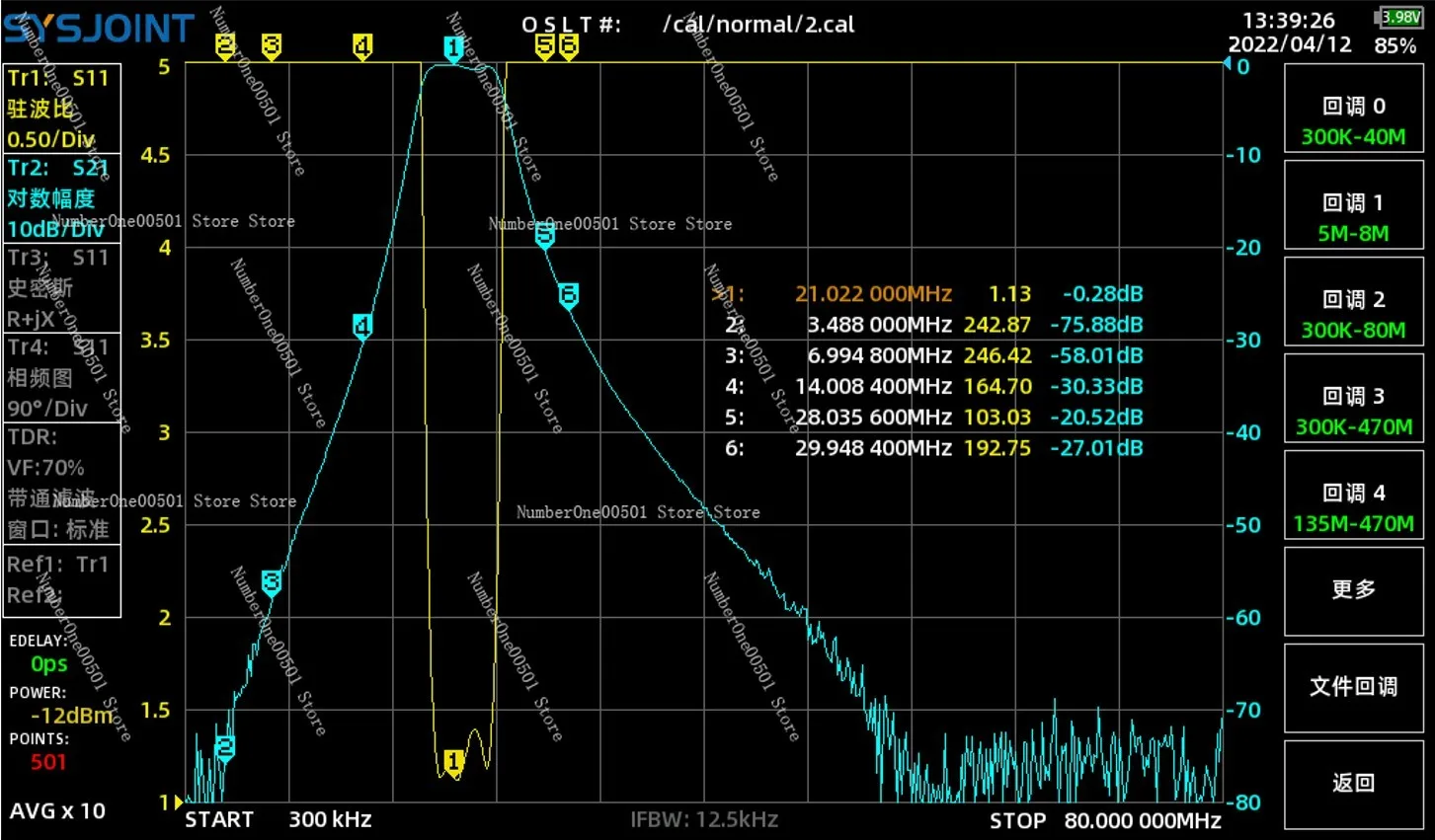Screen dimensions: 1435x840
Task: Select yellow marker 2 at the top of the chart
Action: click(x=225, y=45)
